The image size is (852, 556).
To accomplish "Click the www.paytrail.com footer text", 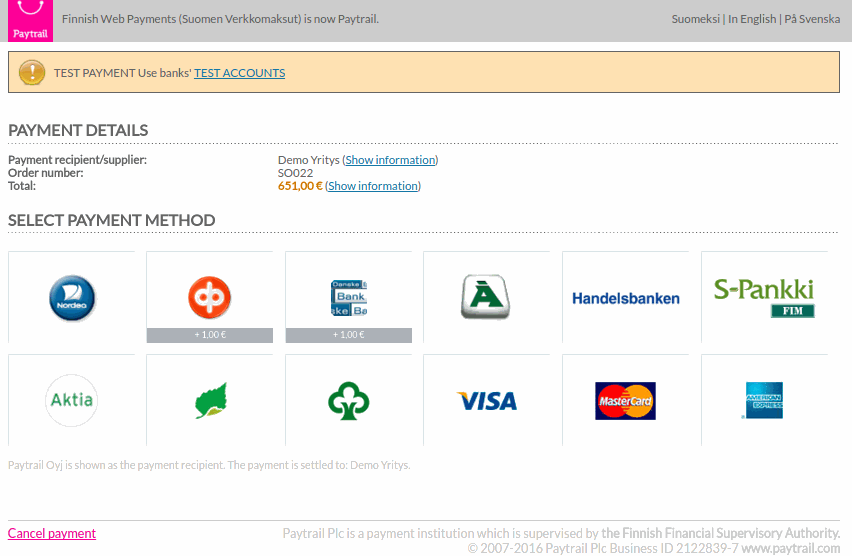I will (x=791, y=548).
